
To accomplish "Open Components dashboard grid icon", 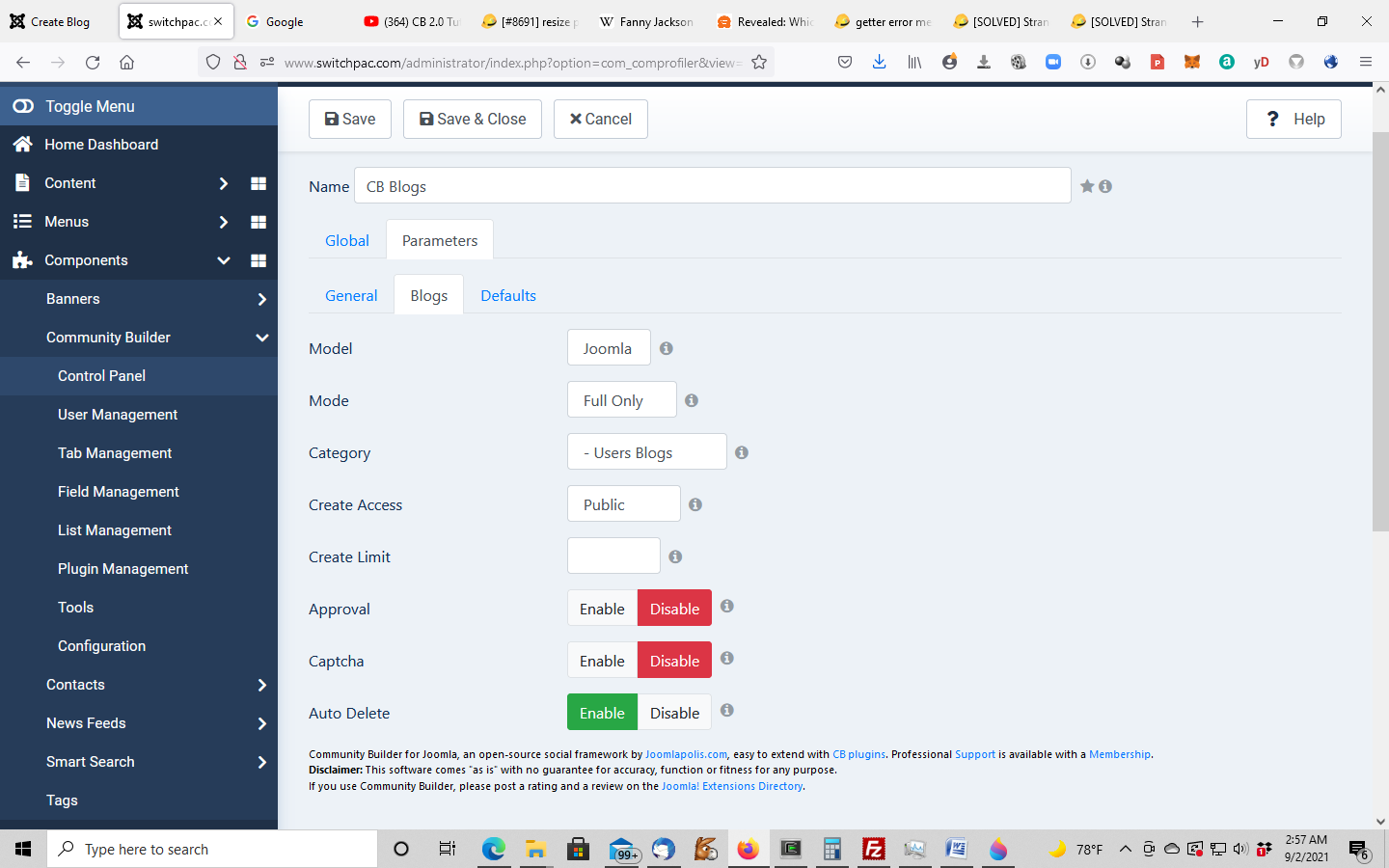I will [259, 260].
